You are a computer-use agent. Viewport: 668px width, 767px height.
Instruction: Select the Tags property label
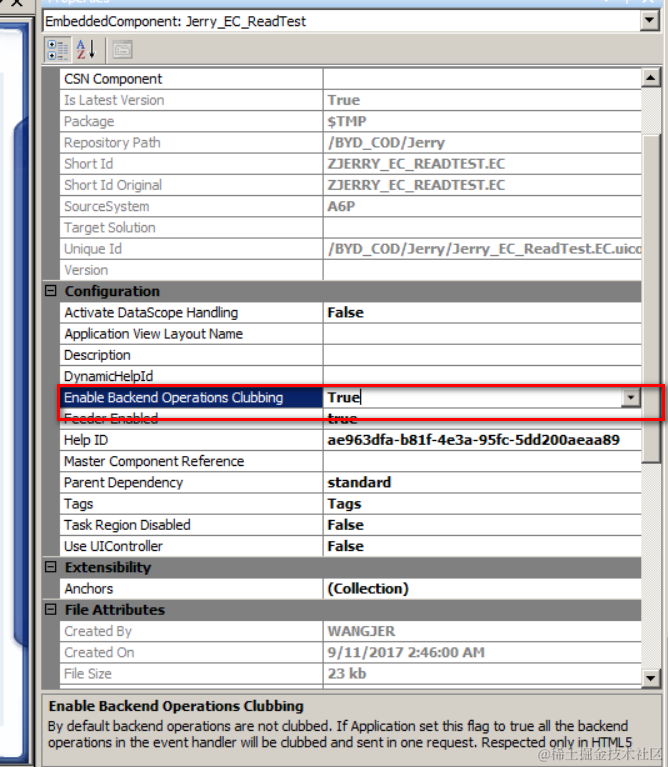pyautogui.click(x=78, y=504)
